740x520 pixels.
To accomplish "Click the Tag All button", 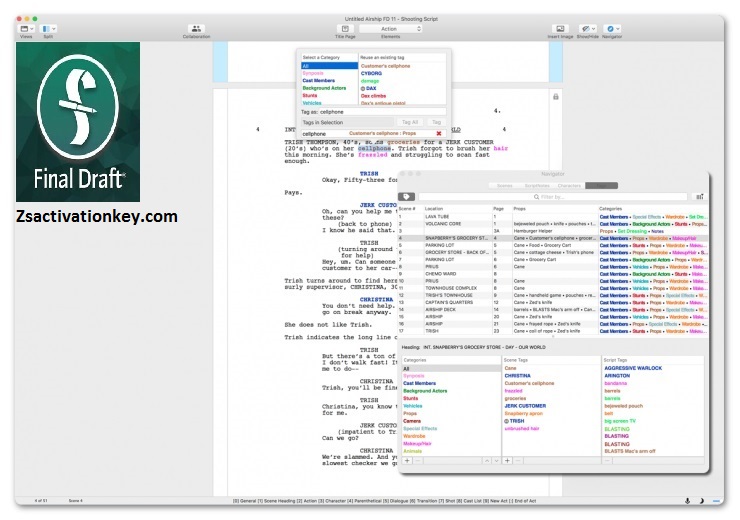I will [x=410, y=122].
